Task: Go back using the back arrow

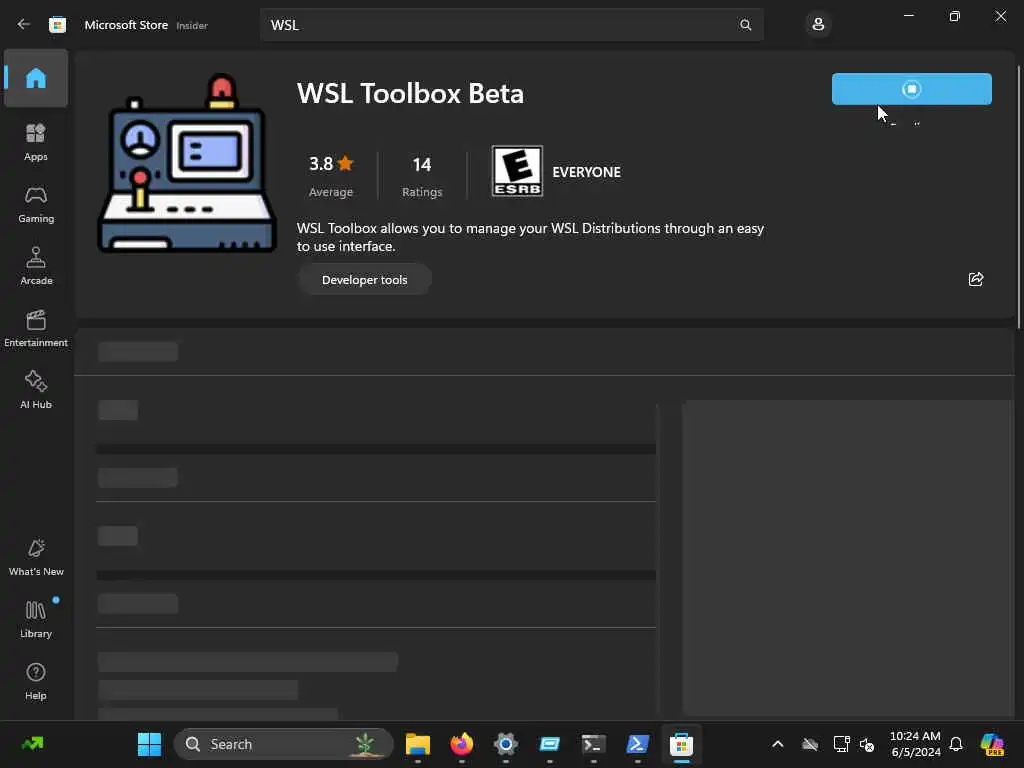Action: [24, 25]
